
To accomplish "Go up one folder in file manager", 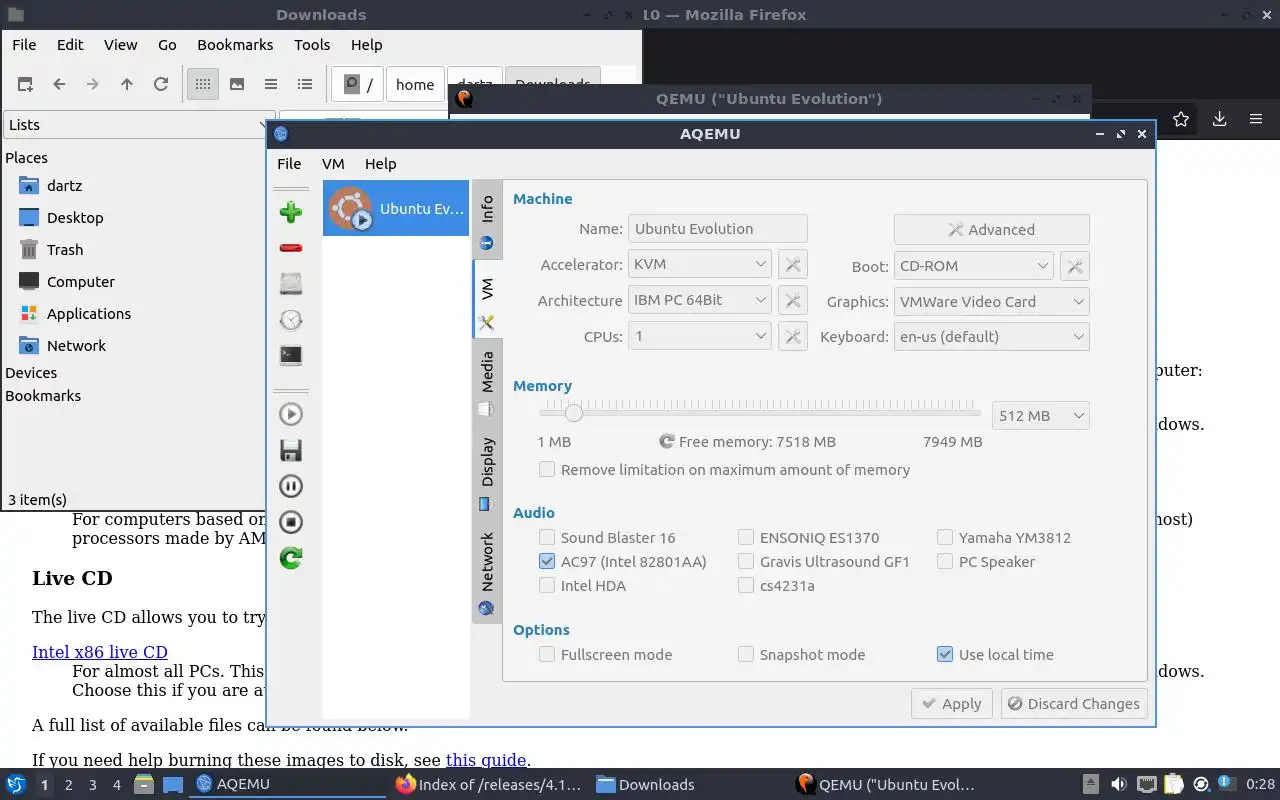I will pos(127,84).
